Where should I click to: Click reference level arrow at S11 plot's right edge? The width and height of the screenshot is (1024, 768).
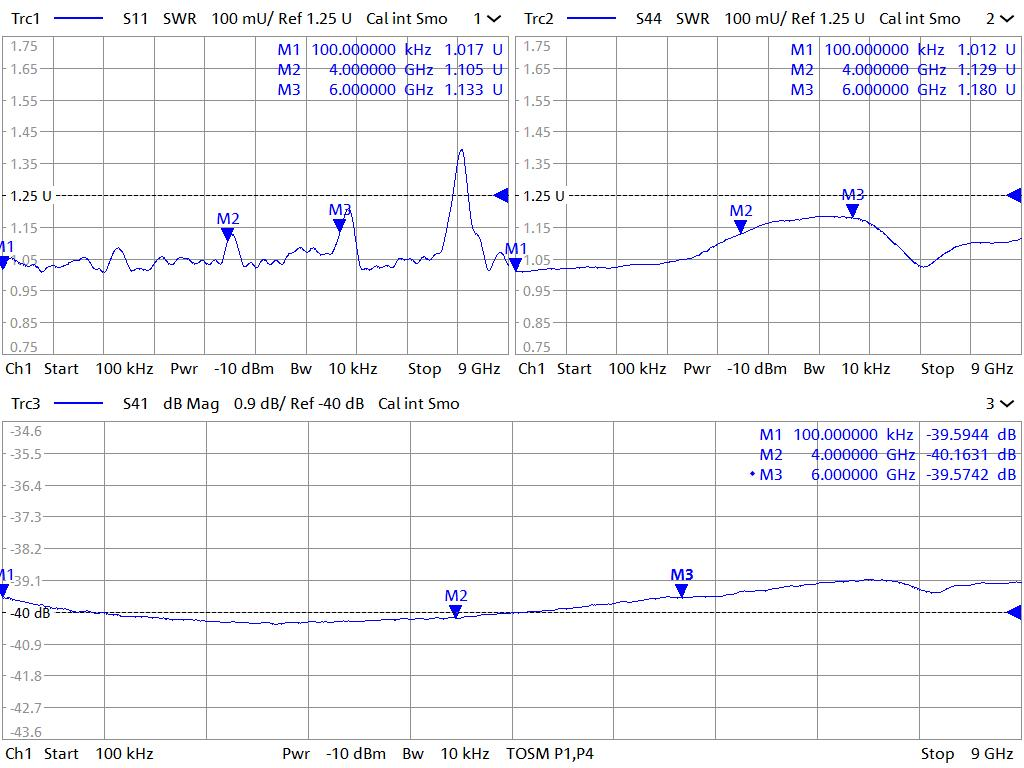tap(502, 195)
